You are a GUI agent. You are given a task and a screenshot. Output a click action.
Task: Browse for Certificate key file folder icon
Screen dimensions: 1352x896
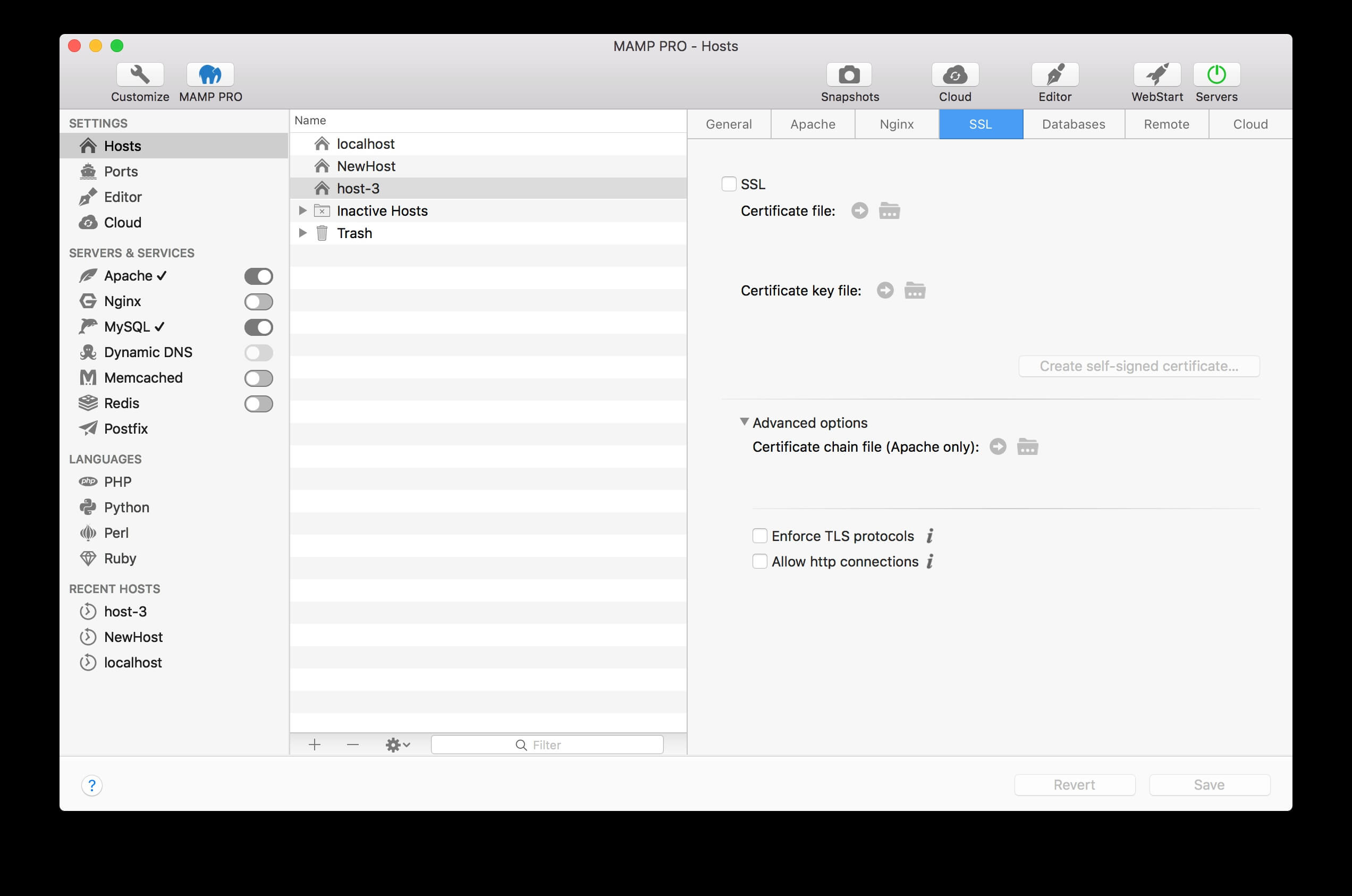tap(915, 290)
